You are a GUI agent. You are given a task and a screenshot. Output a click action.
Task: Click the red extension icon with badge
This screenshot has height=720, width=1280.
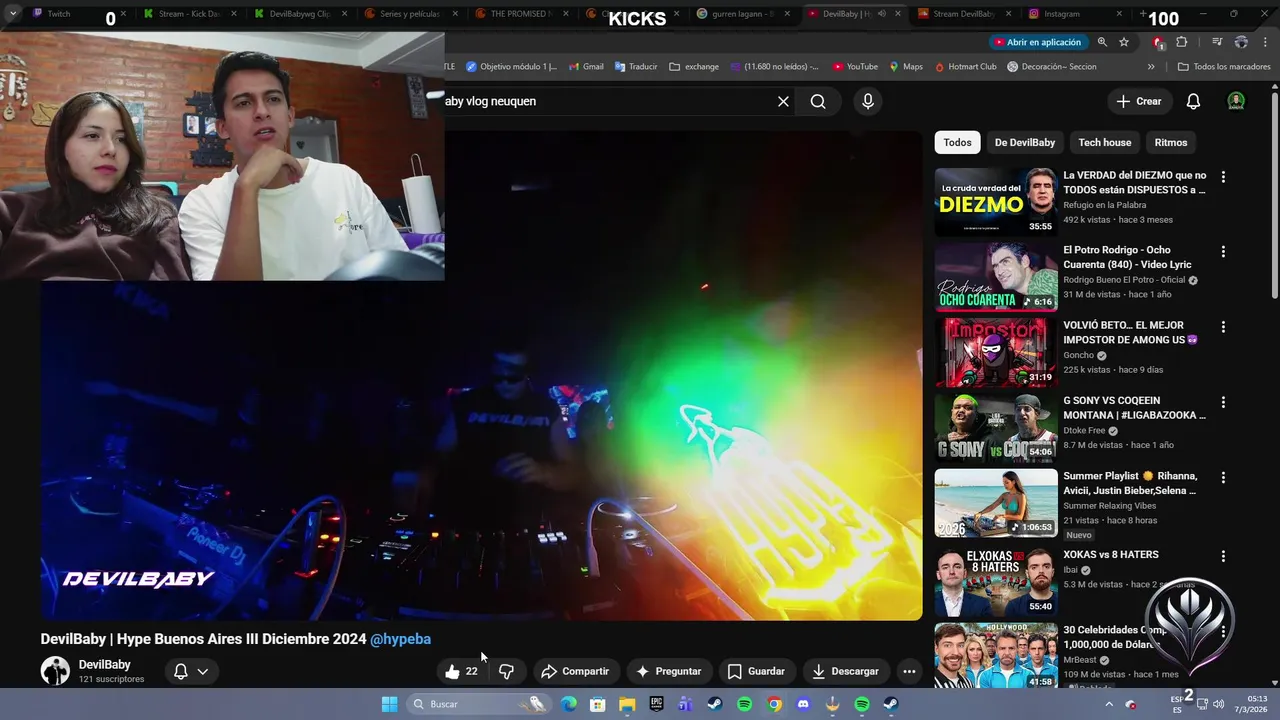[x=1158, y=42]
